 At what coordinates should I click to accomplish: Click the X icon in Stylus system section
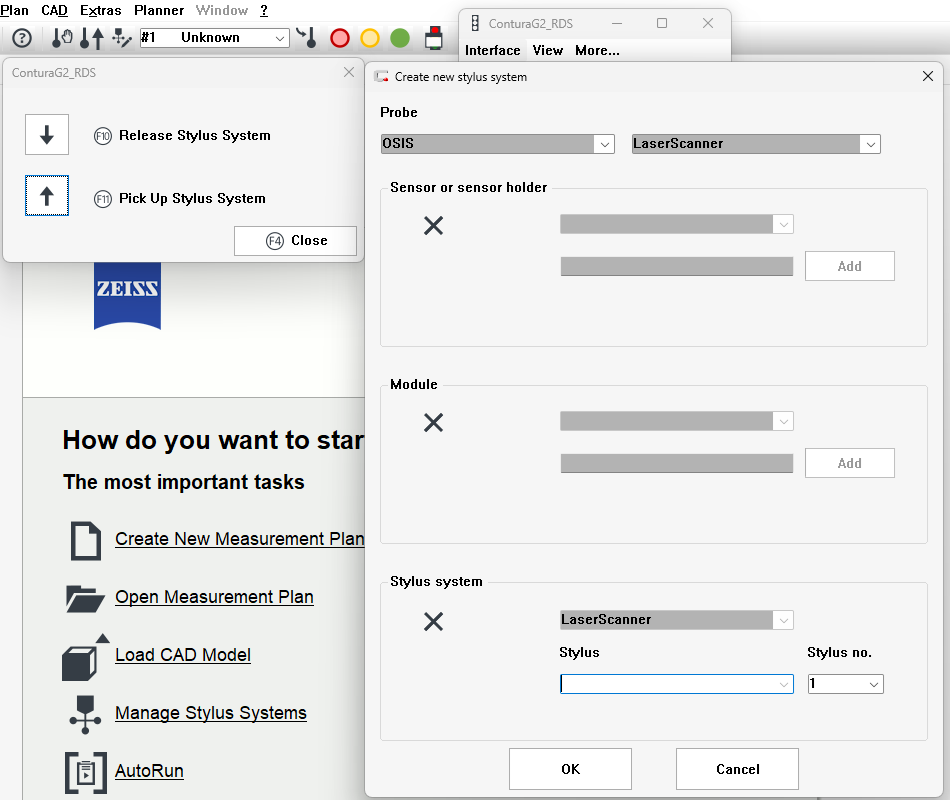click(433, 622)
